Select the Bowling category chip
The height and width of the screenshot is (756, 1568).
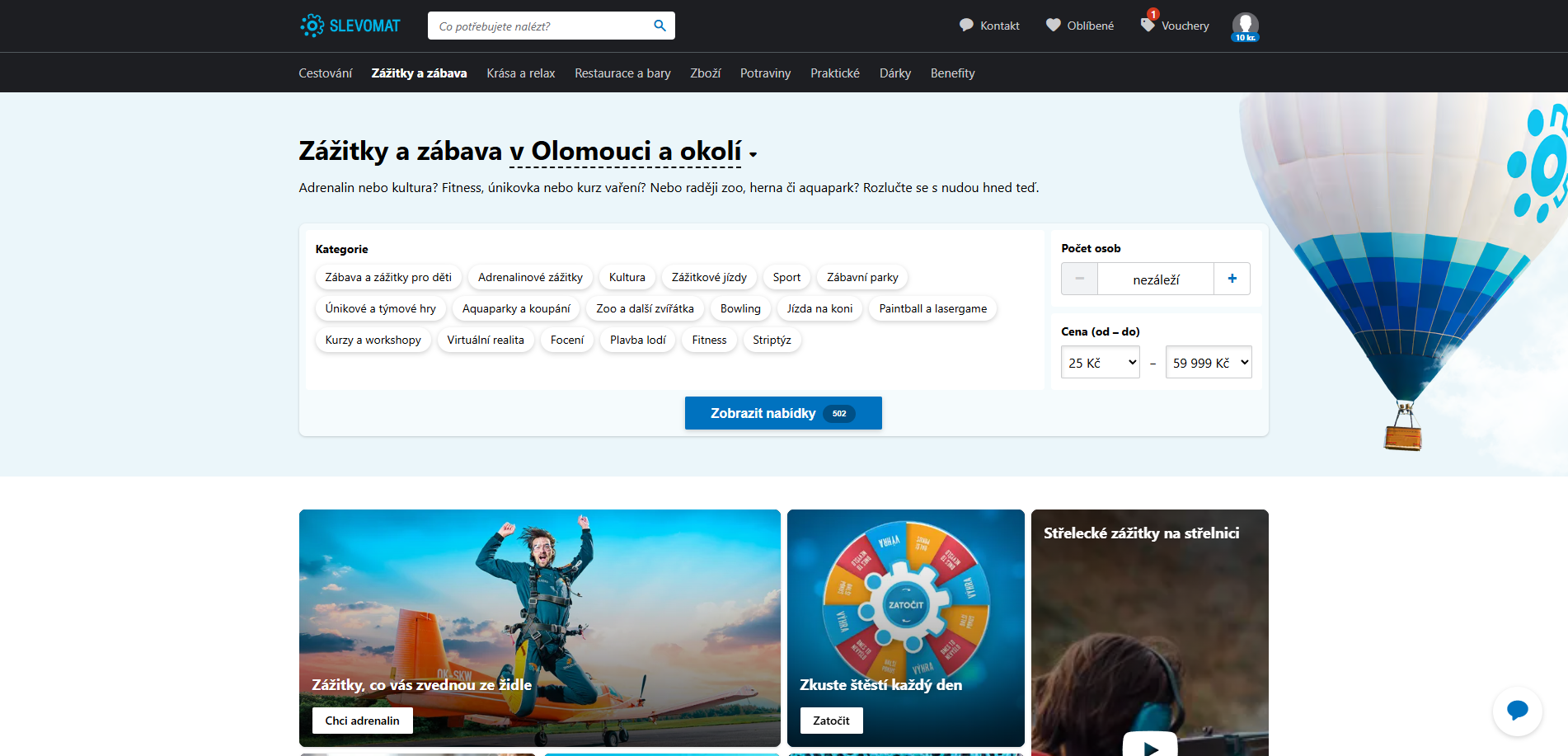(x=740, y=308)
